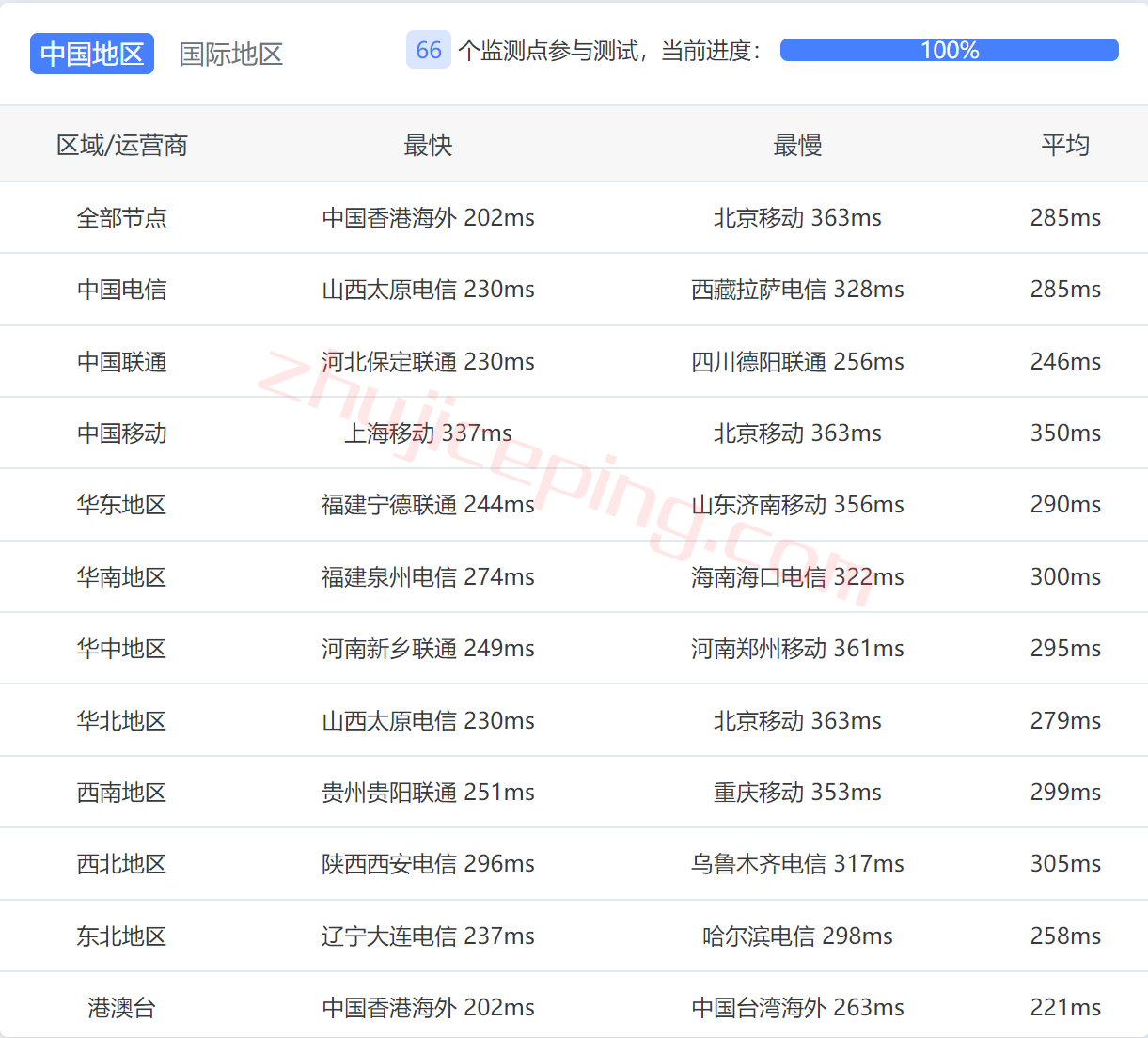Select the 华东地区 row label
The image size is (1148, 1038).
pyautogui.click(x=122, y=505)
